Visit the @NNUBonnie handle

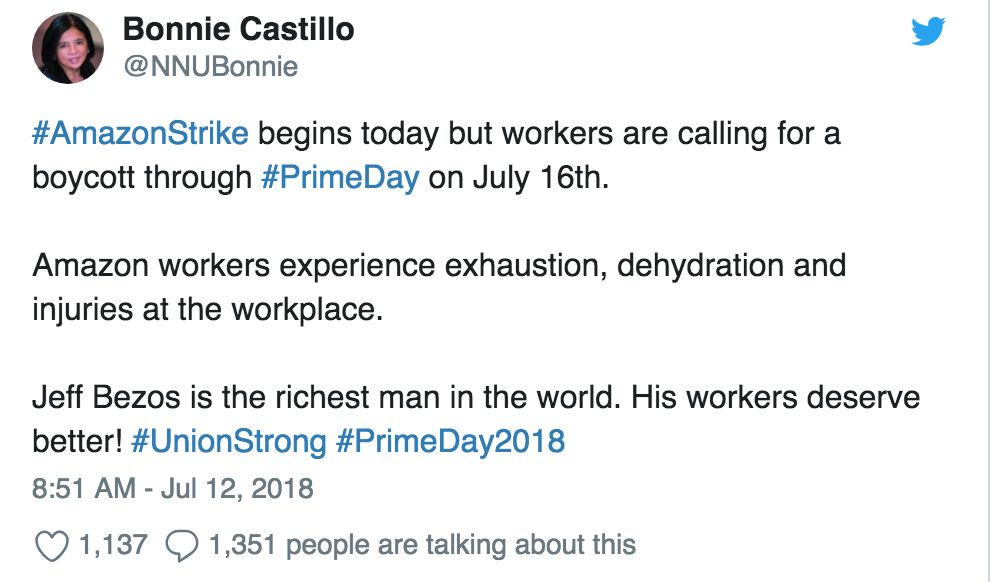(210, 67)
